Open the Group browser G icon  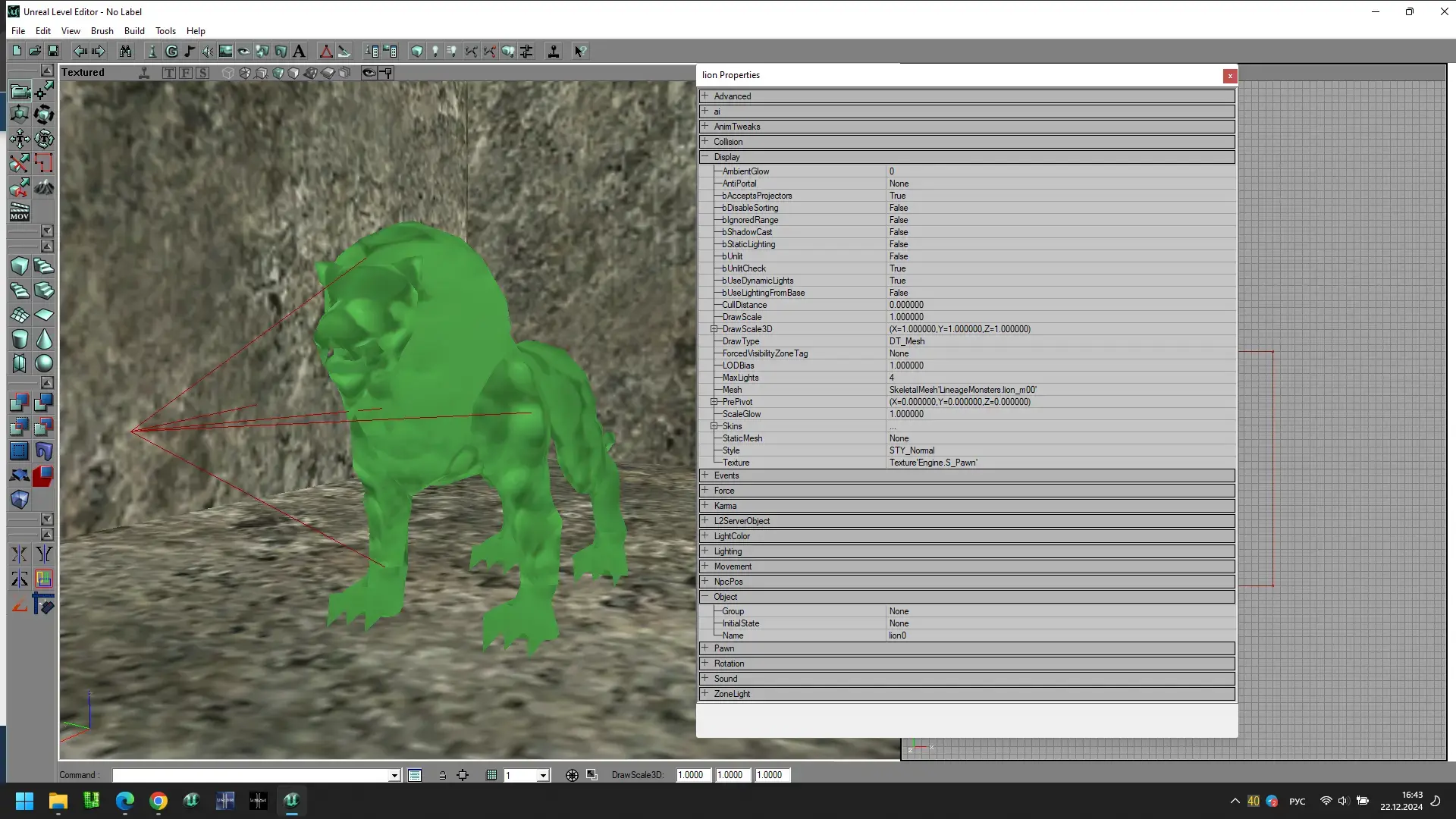coord(171,51)
